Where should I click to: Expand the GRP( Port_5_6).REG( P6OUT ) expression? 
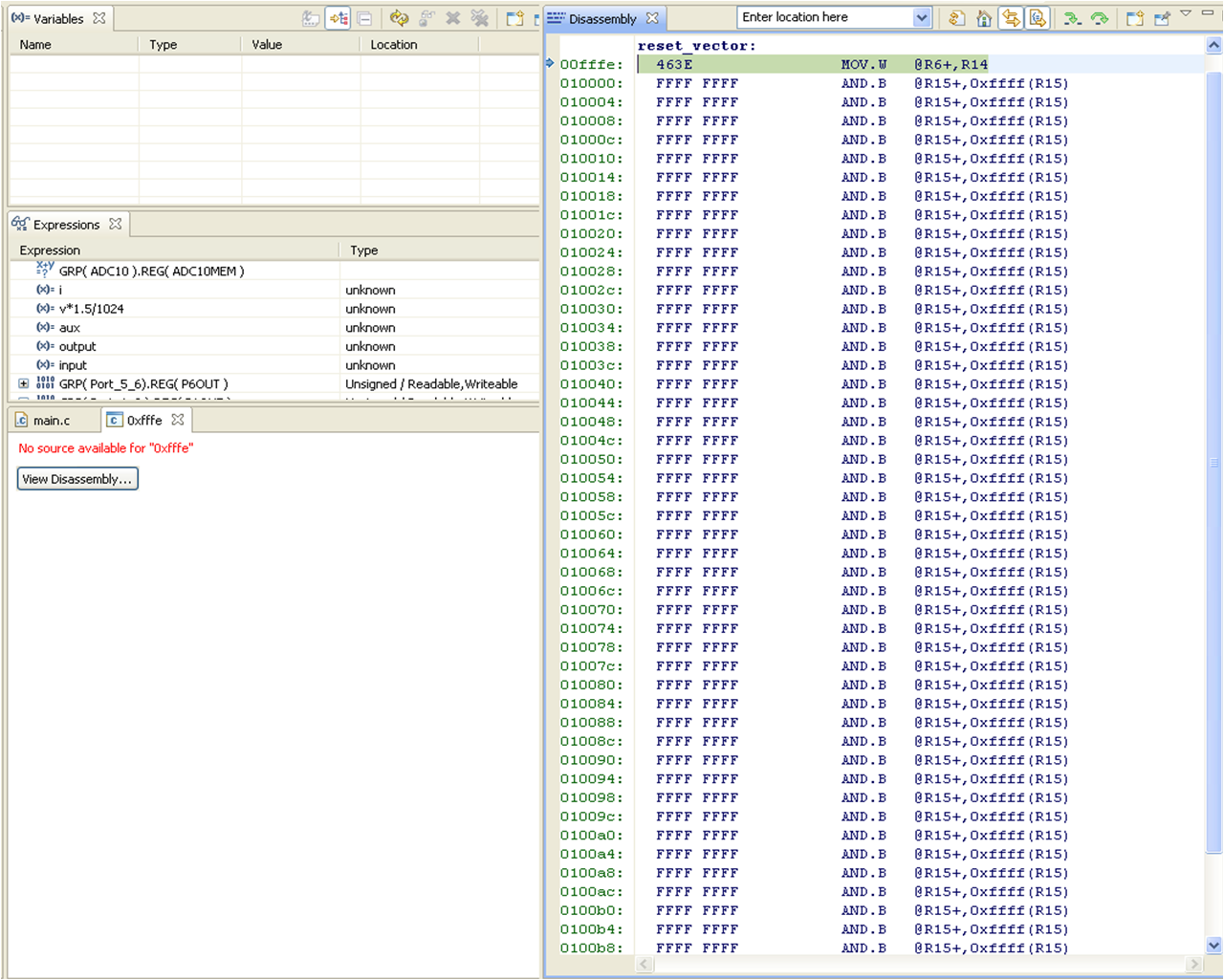coord(24,383)
